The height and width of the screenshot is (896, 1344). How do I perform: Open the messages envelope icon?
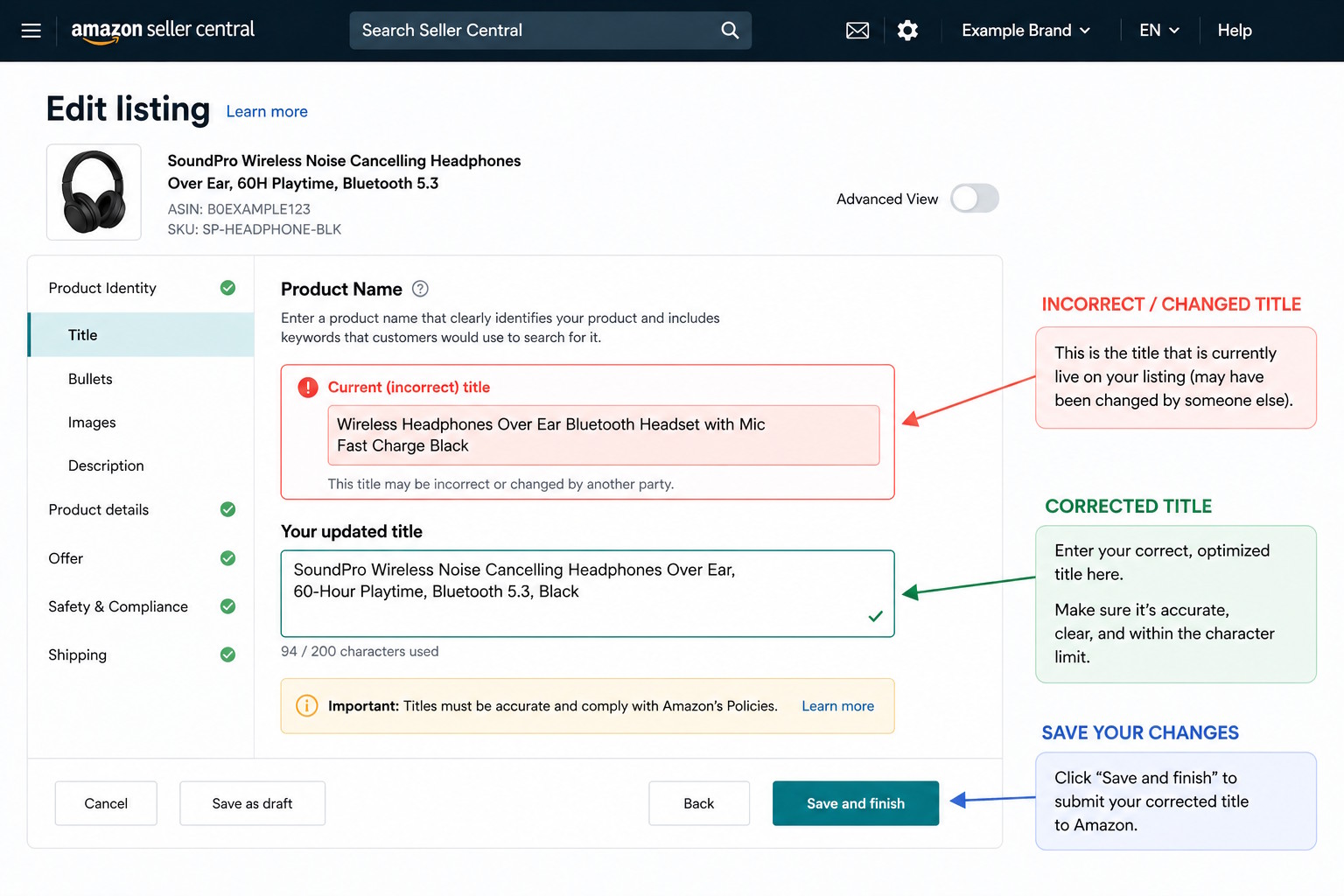click(x=857, y=31)
